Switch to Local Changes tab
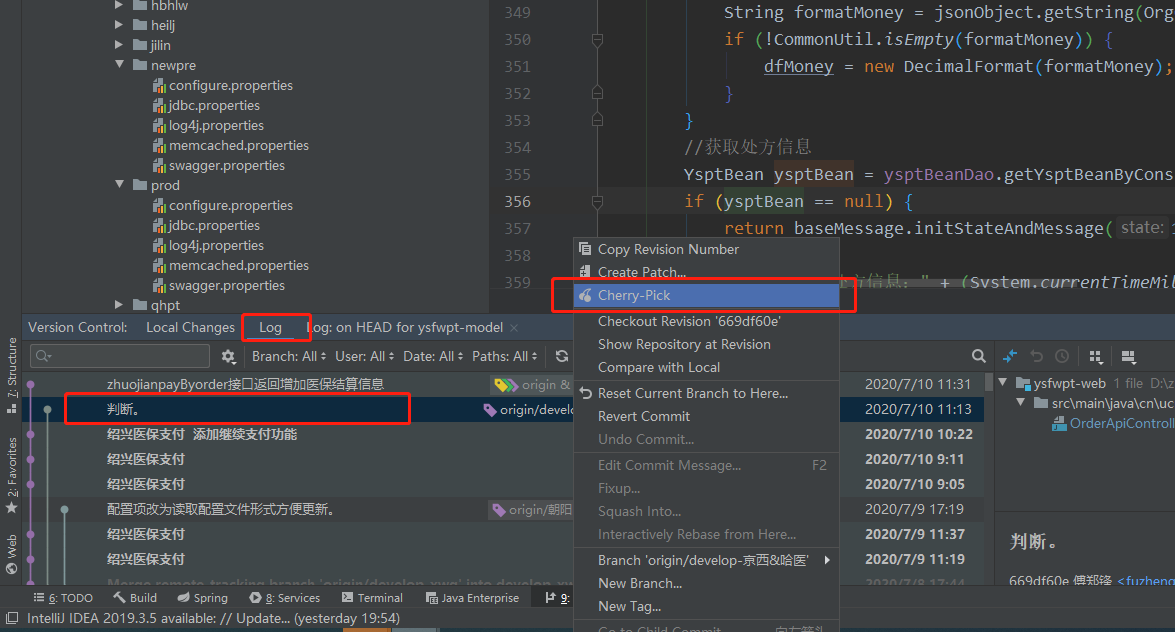This screenshot has height=632, width=1175. (190, 328)
